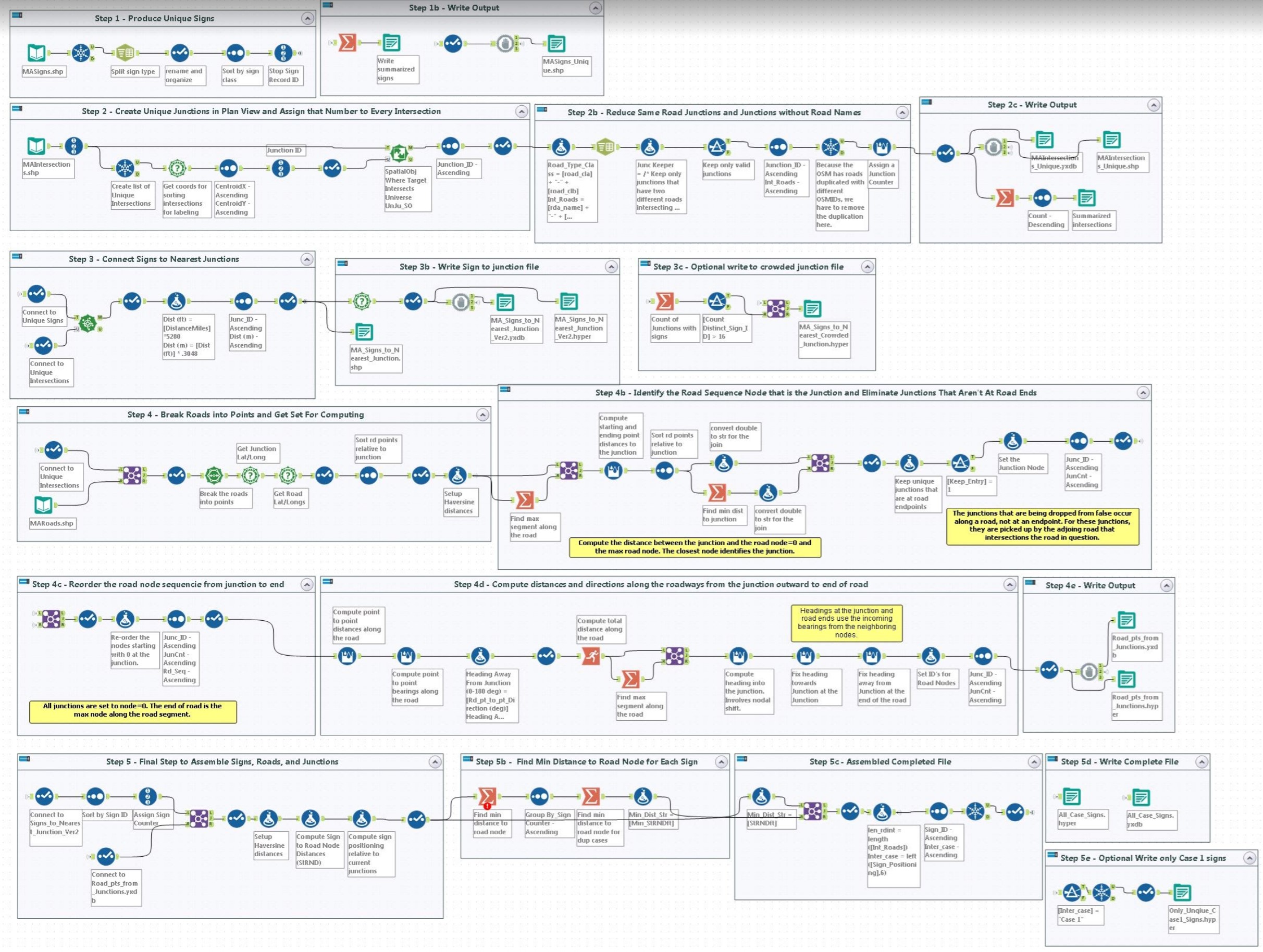Select the Find Nearest tool in Step 3
This screenshot has width=1263, height=952.
pyautogui.click(x=88, y=323)
